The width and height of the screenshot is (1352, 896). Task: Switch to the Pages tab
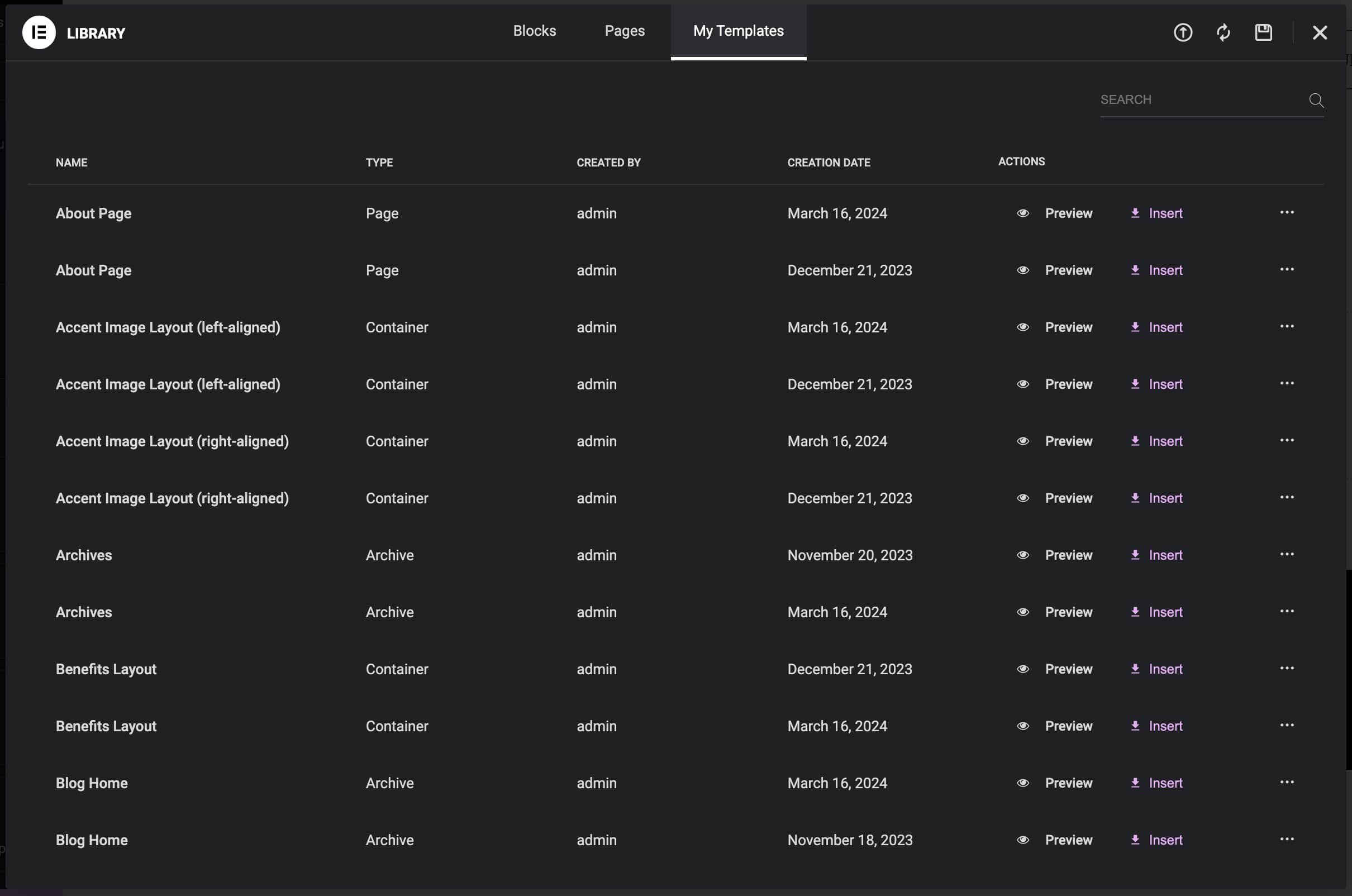pos(624,31)
